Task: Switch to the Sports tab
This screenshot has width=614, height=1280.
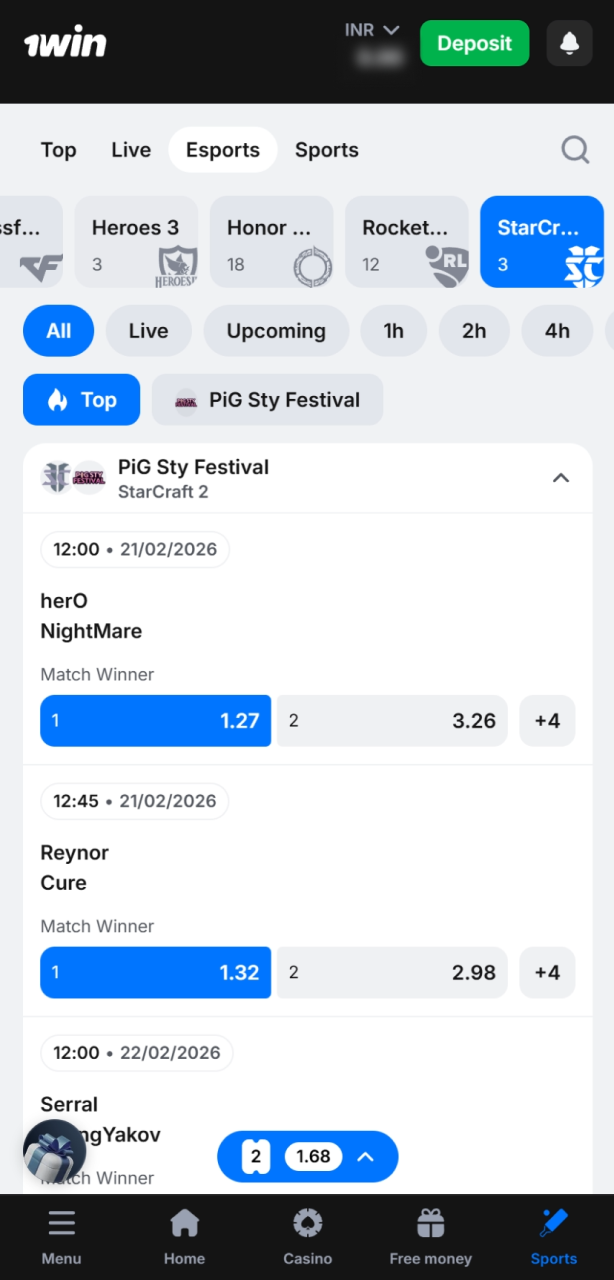Action: pos(326,150)
